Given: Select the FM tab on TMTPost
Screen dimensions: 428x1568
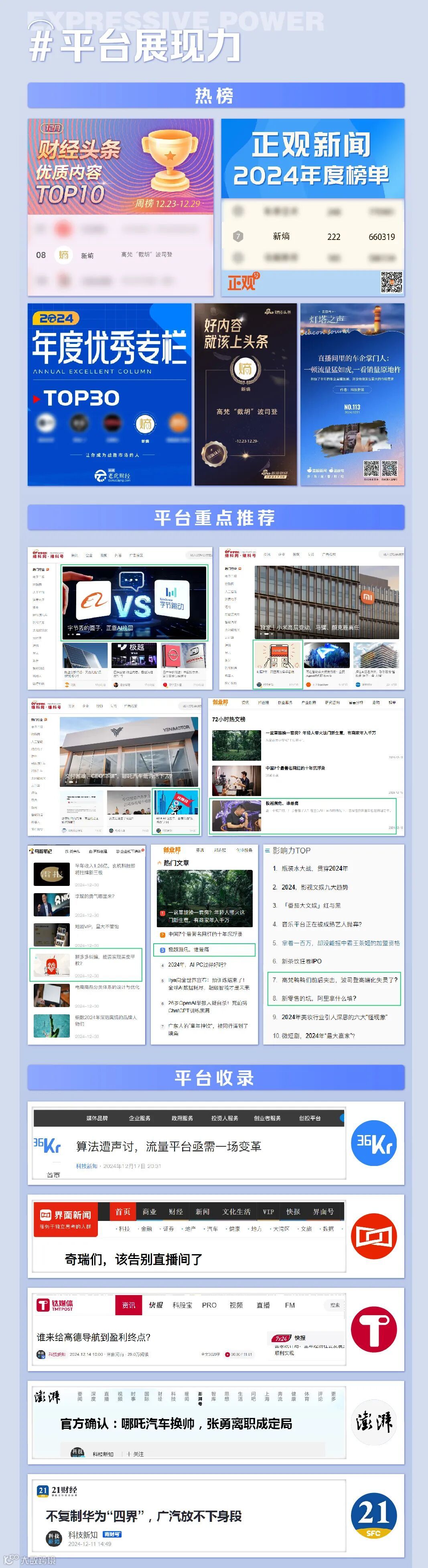Looking at the screenshot, I should coord(290,1305).
